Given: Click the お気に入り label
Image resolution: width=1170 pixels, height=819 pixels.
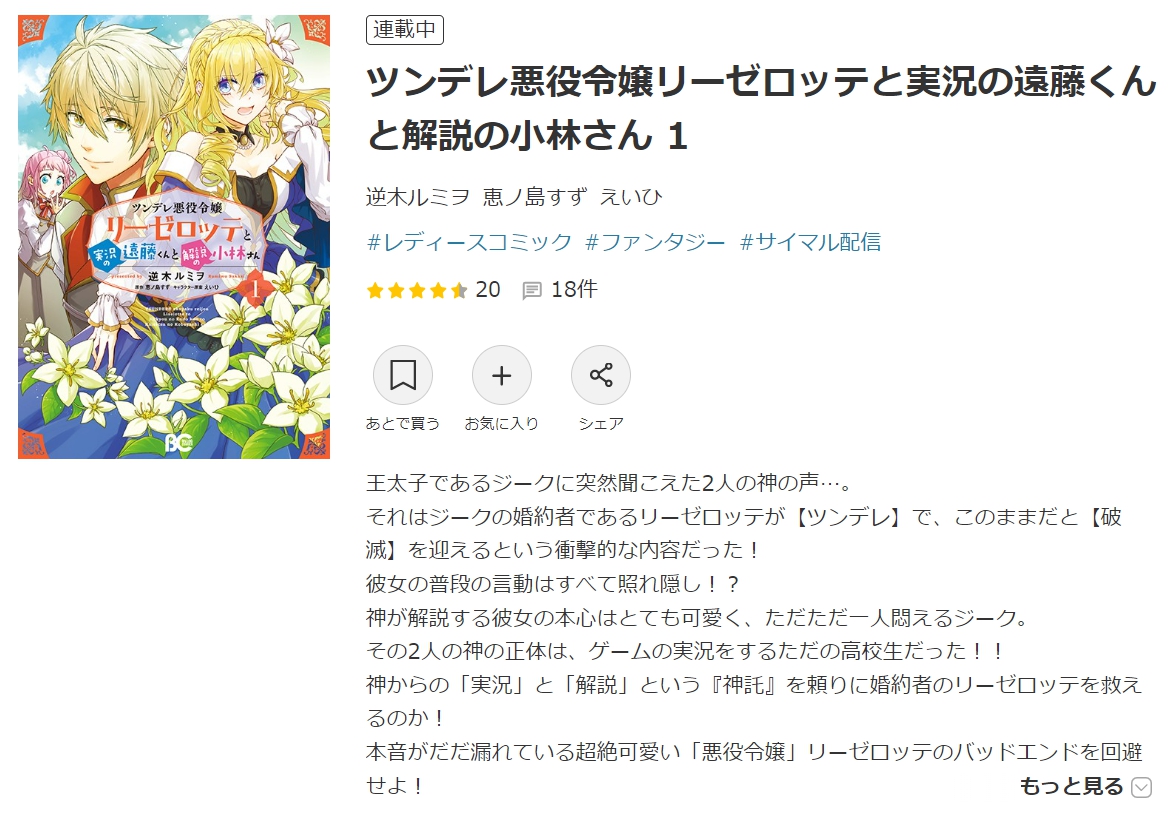Looking at the screenshot, I should click(501, 424).
